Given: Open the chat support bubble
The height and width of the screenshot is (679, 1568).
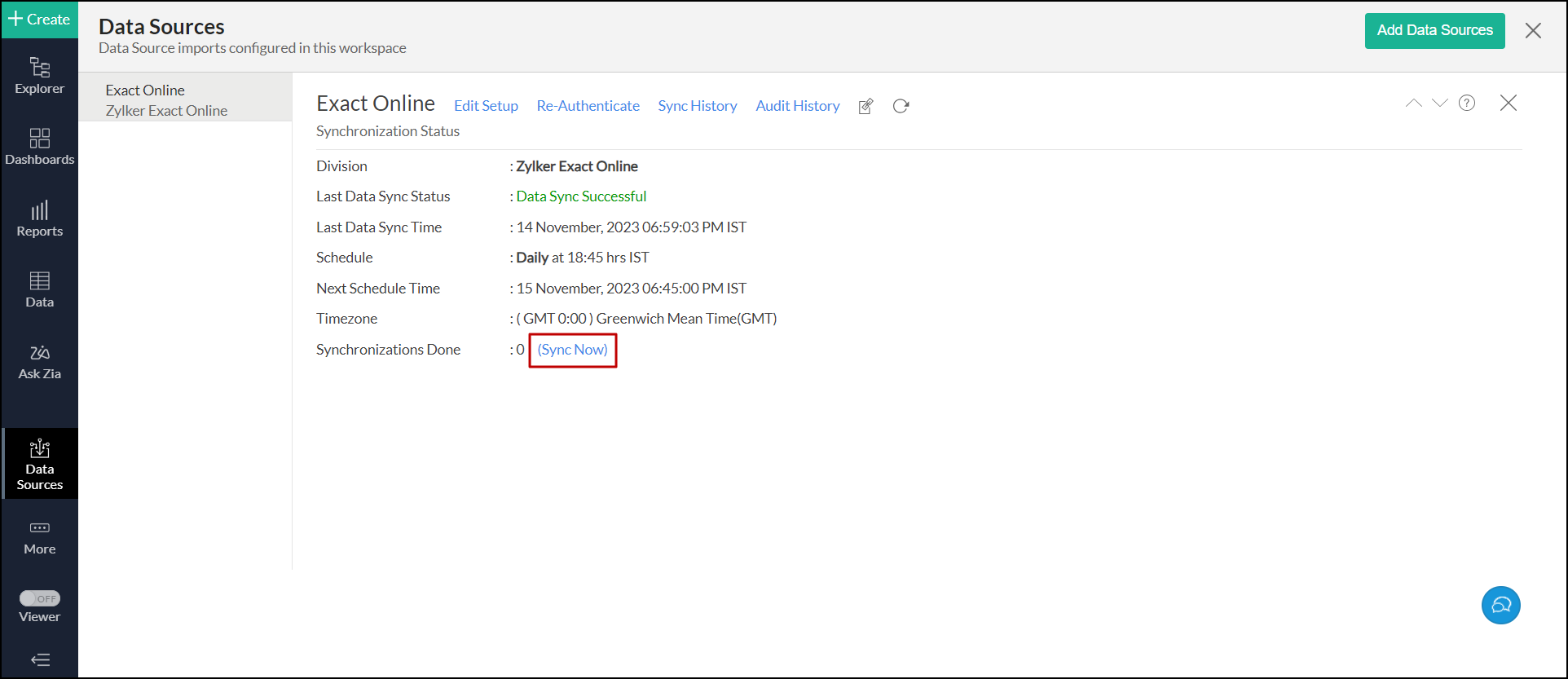Looking at the screenshot, I should tap(1500, 605).
